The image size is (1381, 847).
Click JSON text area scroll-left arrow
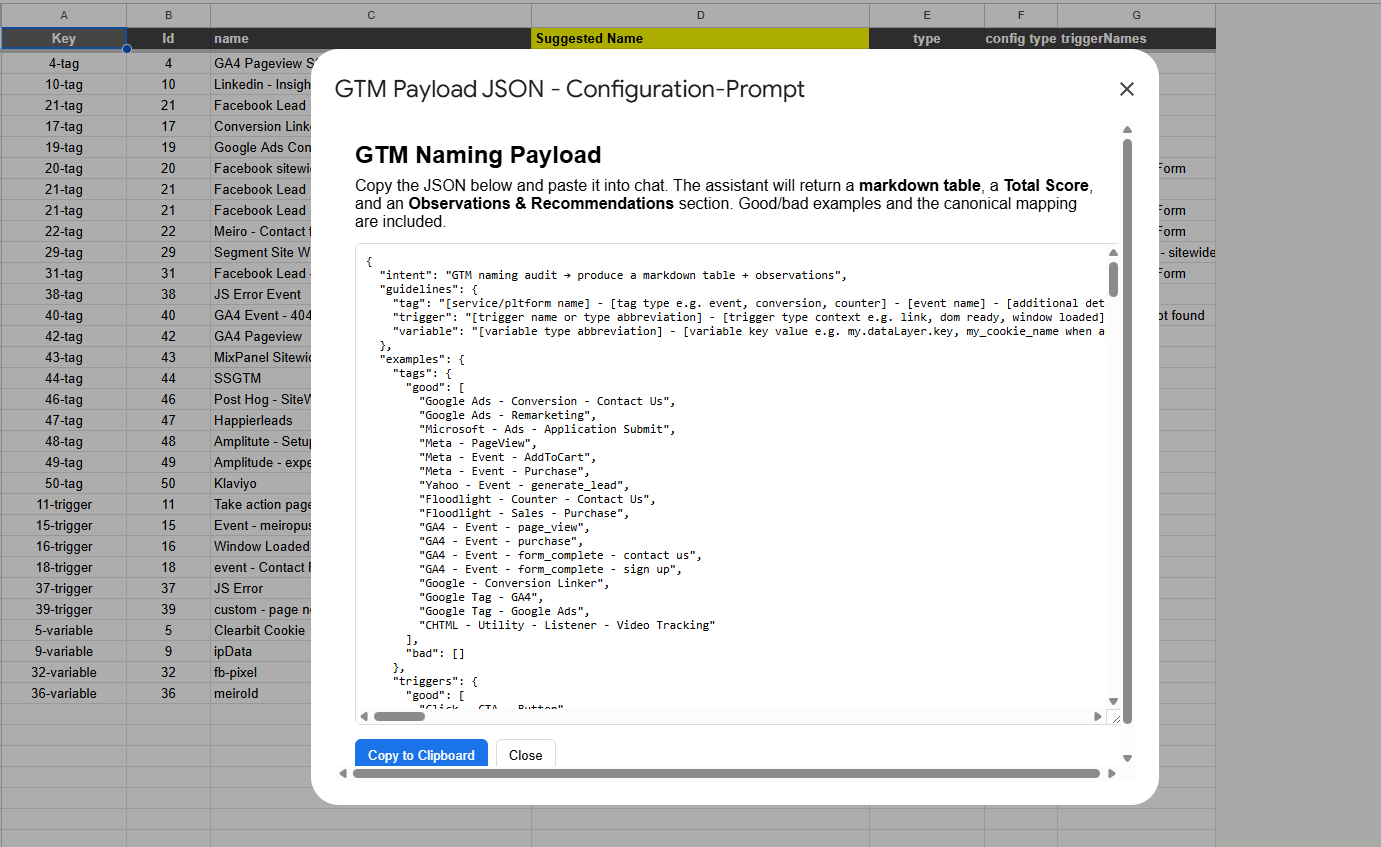[x=364, y=716]
